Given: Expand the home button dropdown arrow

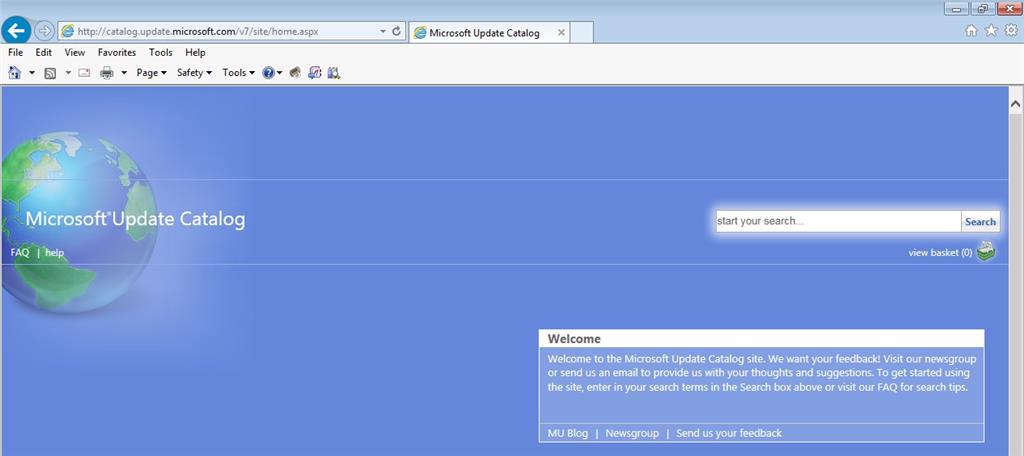Looking at the screenshot, I should tap(31, 73).
